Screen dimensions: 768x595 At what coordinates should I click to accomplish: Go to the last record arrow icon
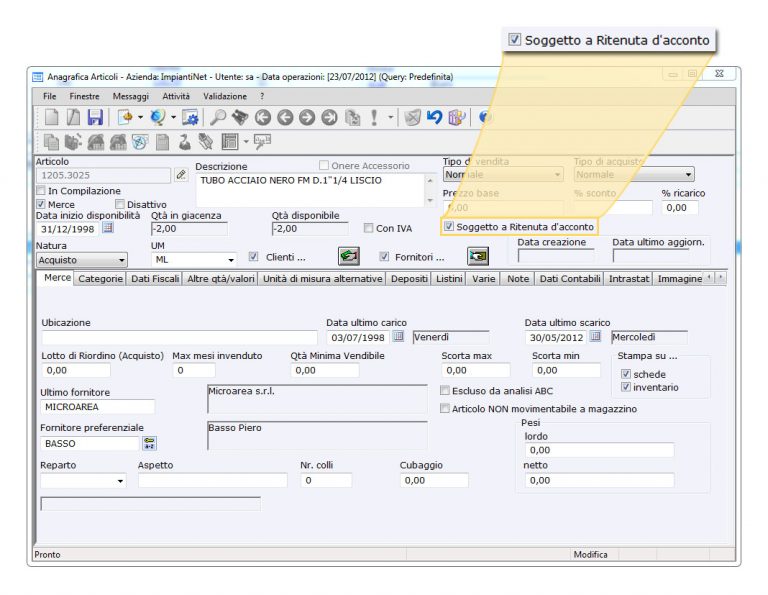[329, 118]
